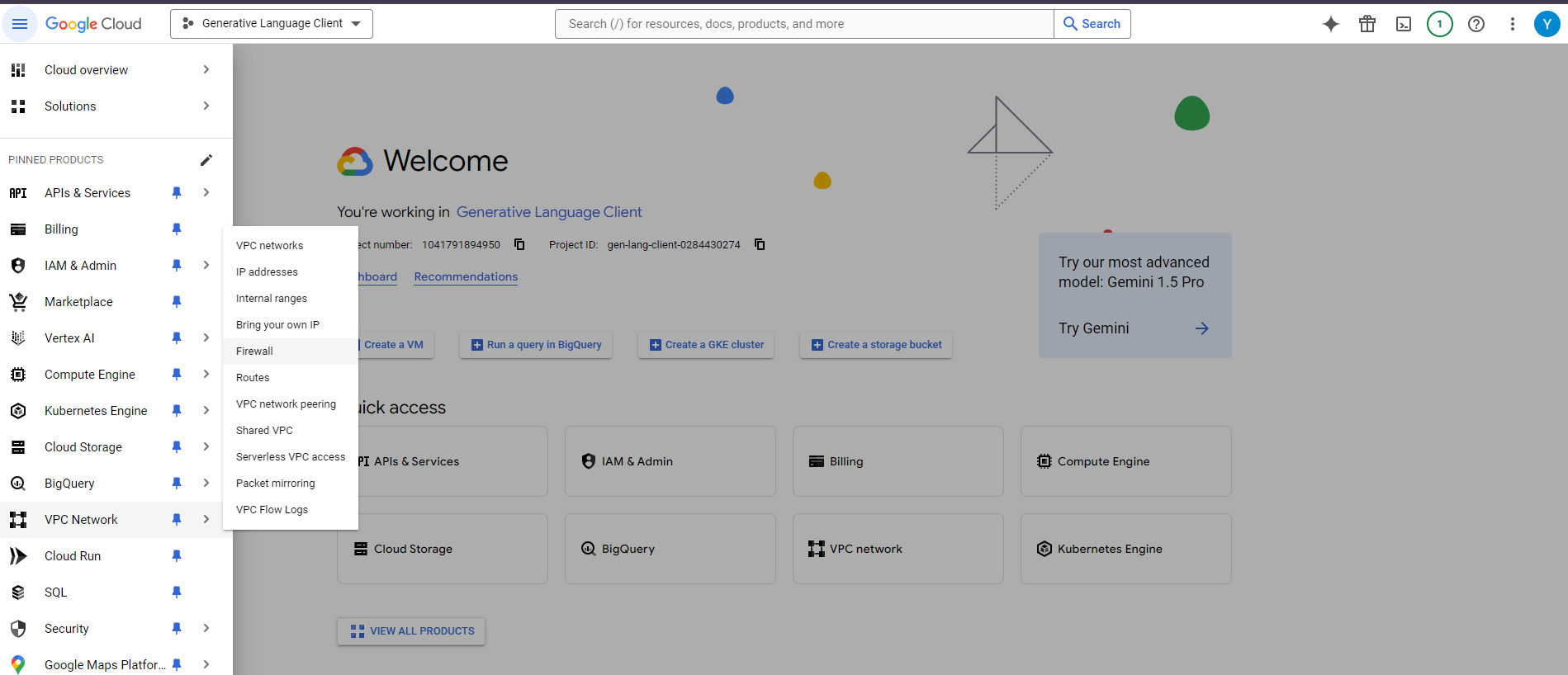Unpin Marketplace from sidebar
Viewport: 1568px width, 675px height.
tap(177, 302)
